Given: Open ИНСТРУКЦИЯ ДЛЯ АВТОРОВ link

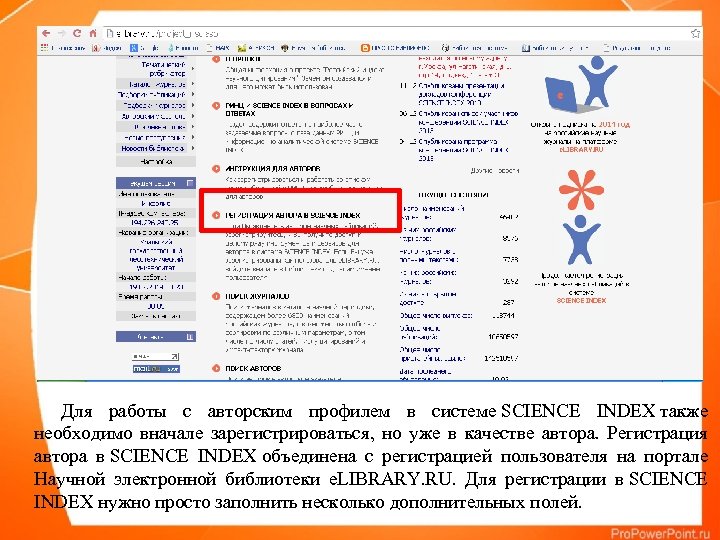Looking at the screenshot, I should 273,169.
